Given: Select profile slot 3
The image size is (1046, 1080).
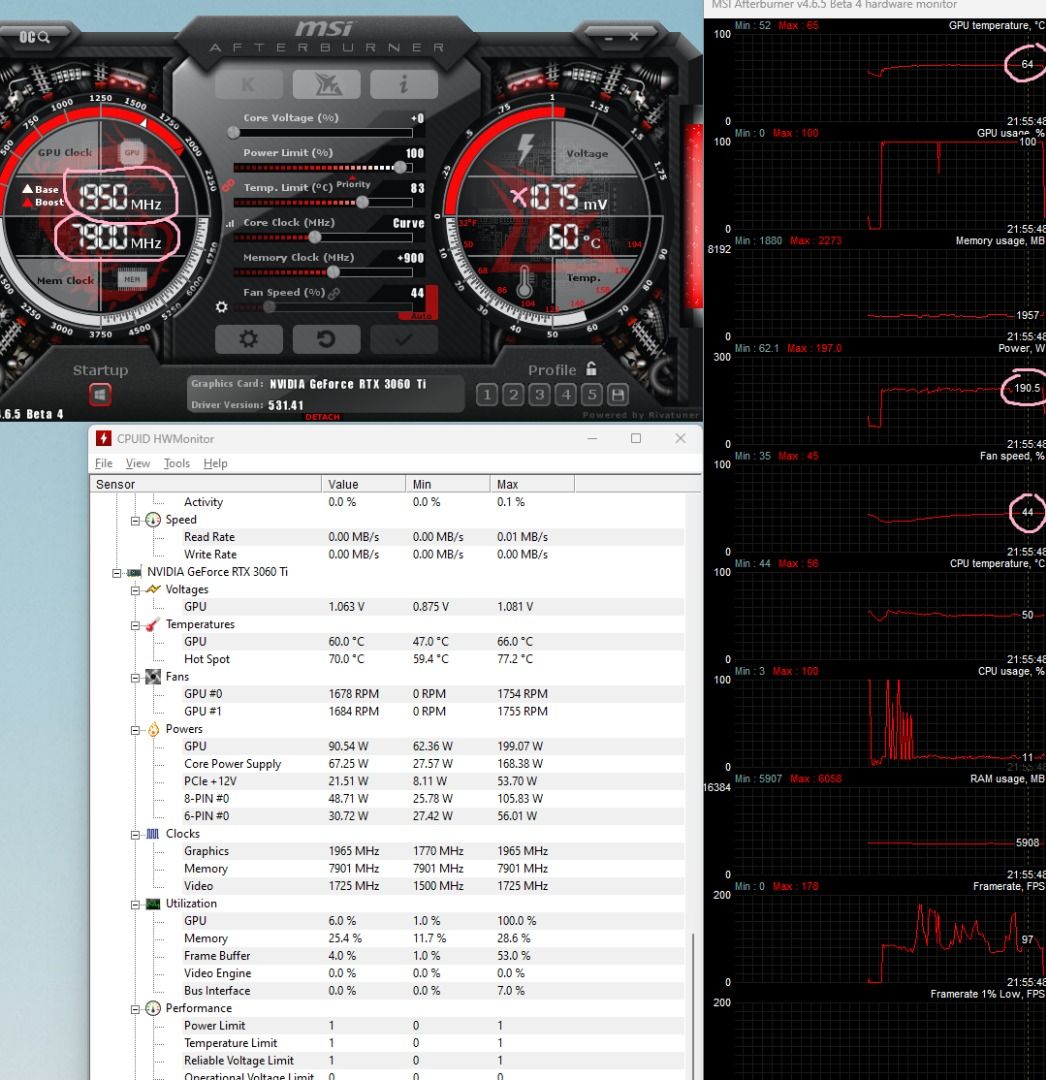Looking at the screenshot, I should point(539,395).
